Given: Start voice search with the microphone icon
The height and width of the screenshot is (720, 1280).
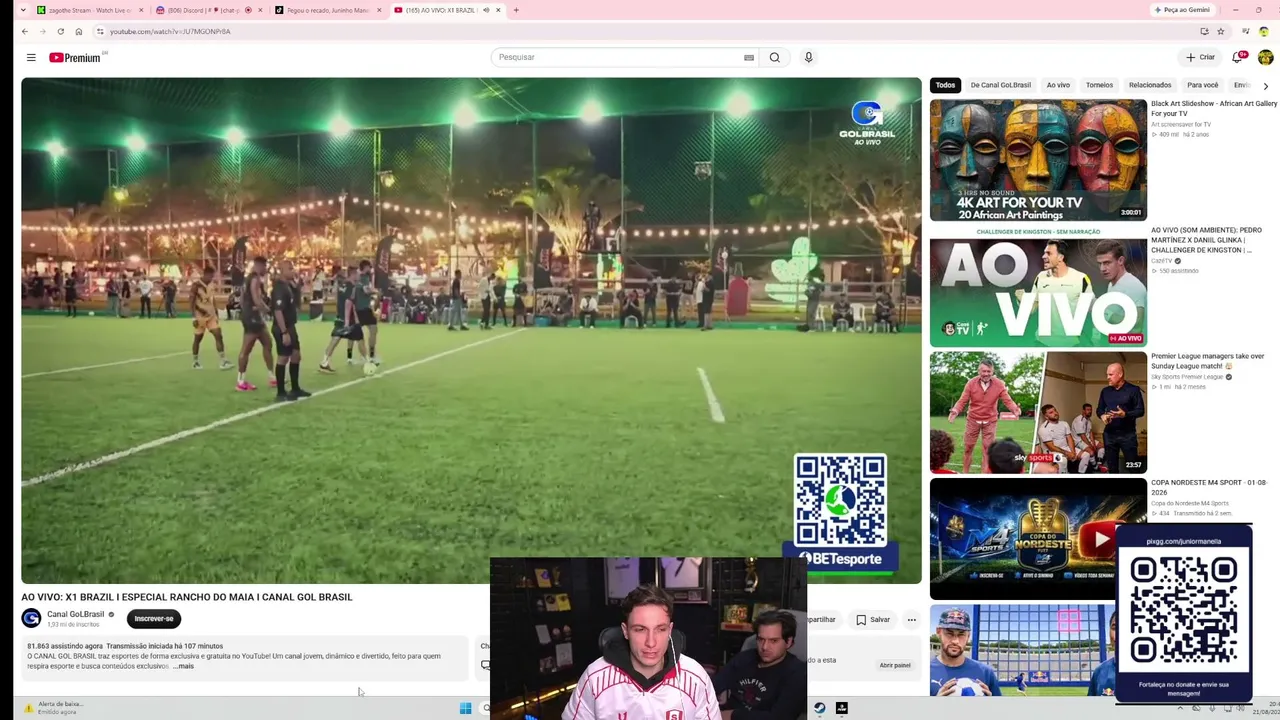Looking at the screenshot, I should [x=808, y=58].
